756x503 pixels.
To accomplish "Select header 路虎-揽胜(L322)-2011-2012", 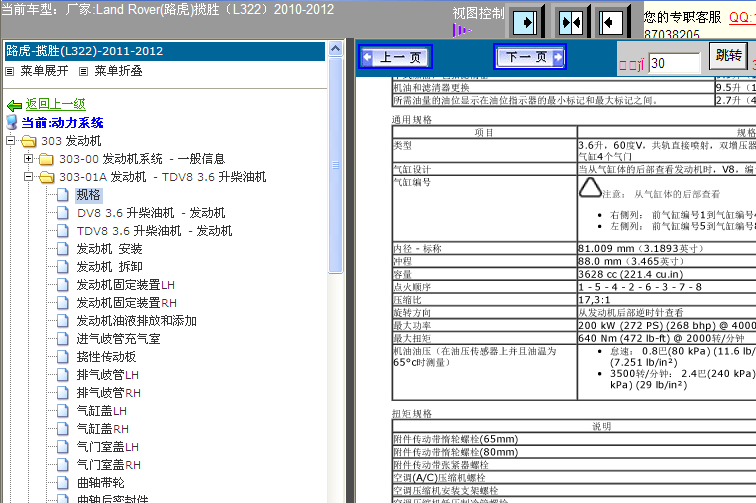I will 164,51.
